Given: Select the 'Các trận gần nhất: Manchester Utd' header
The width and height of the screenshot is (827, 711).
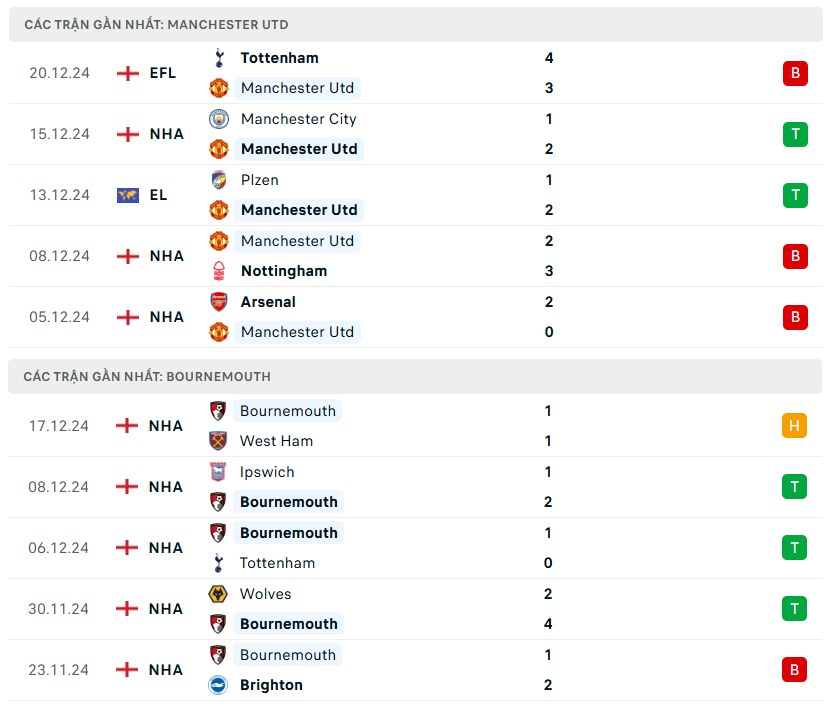Looking at the screenshot, I should pyautogui.click(x=156, y=24).
